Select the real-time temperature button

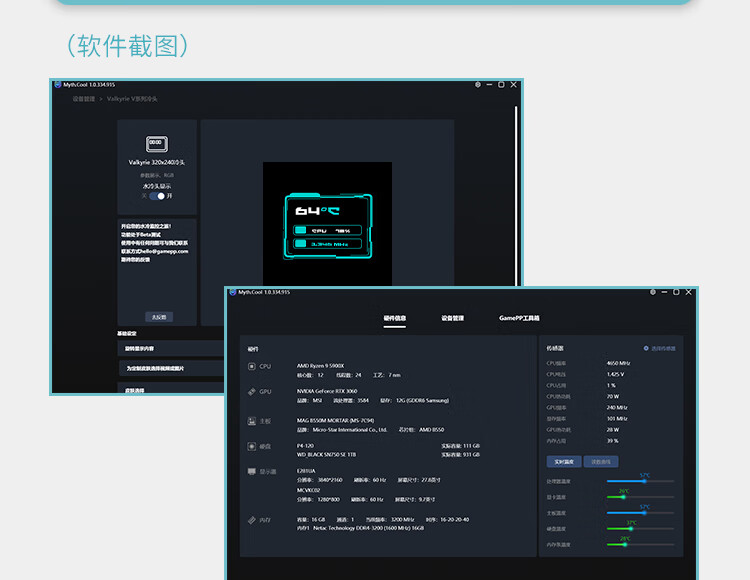pyautogui.click(x=564, y=461)
